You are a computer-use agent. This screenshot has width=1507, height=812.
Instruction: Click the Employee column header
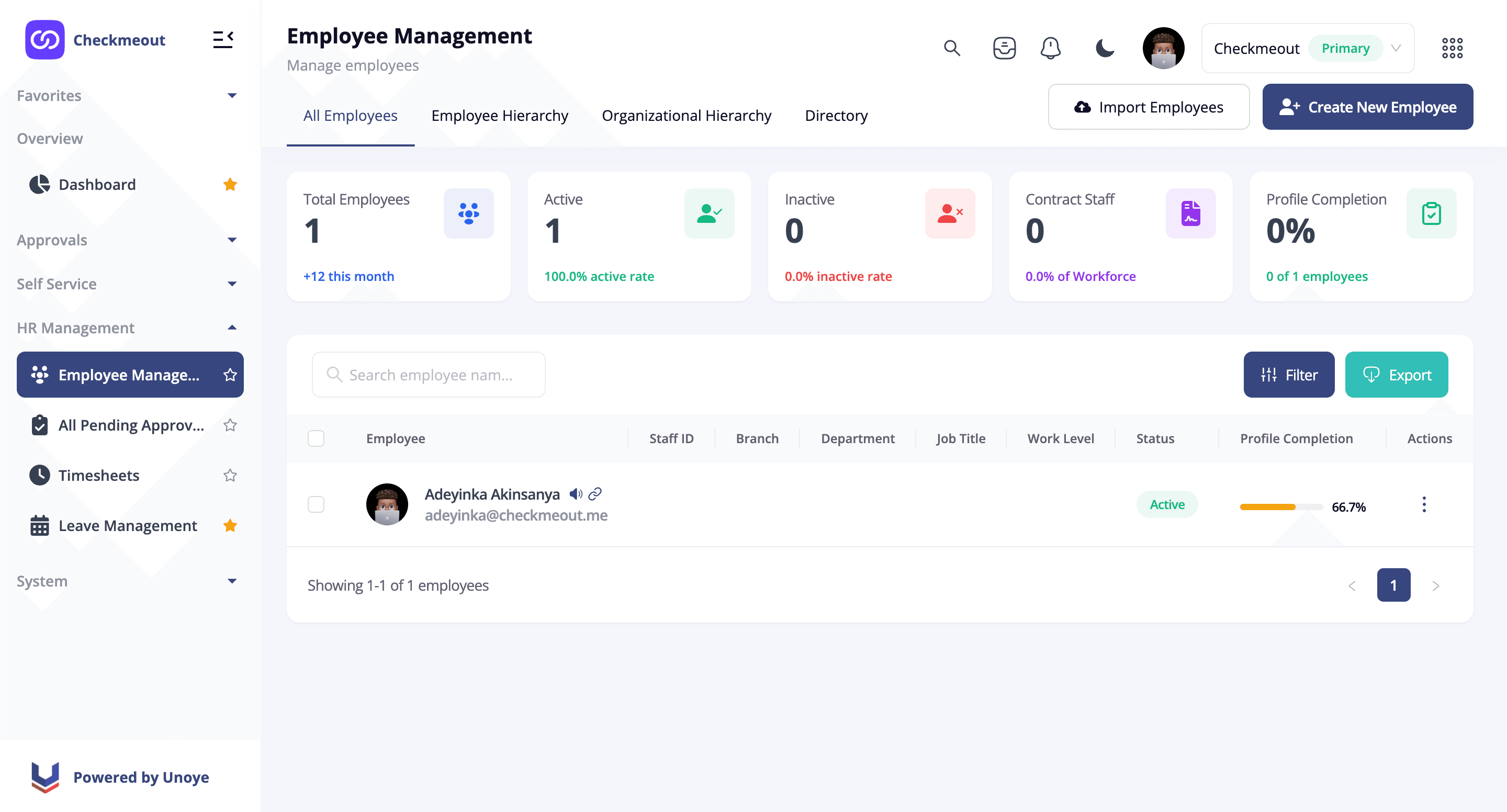pyautogui.click(x=396, y=438)
